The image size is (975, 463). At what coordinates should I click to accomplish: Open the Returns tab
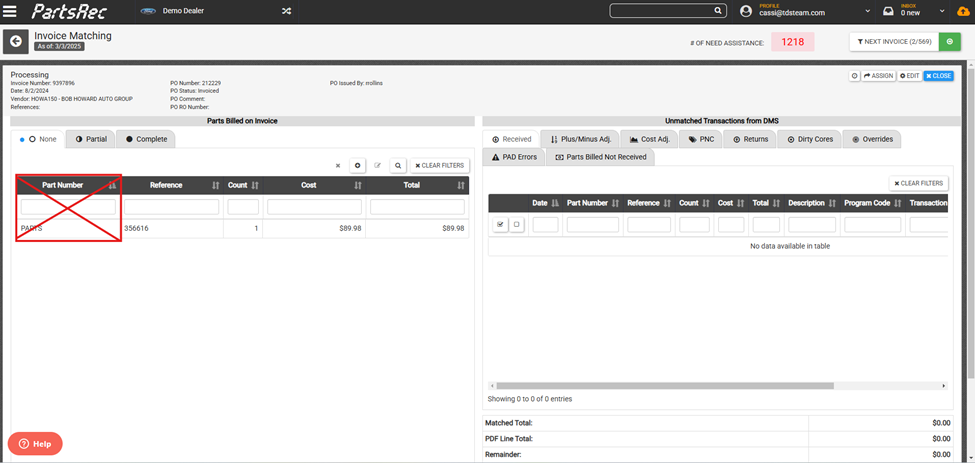click(750, 139)
